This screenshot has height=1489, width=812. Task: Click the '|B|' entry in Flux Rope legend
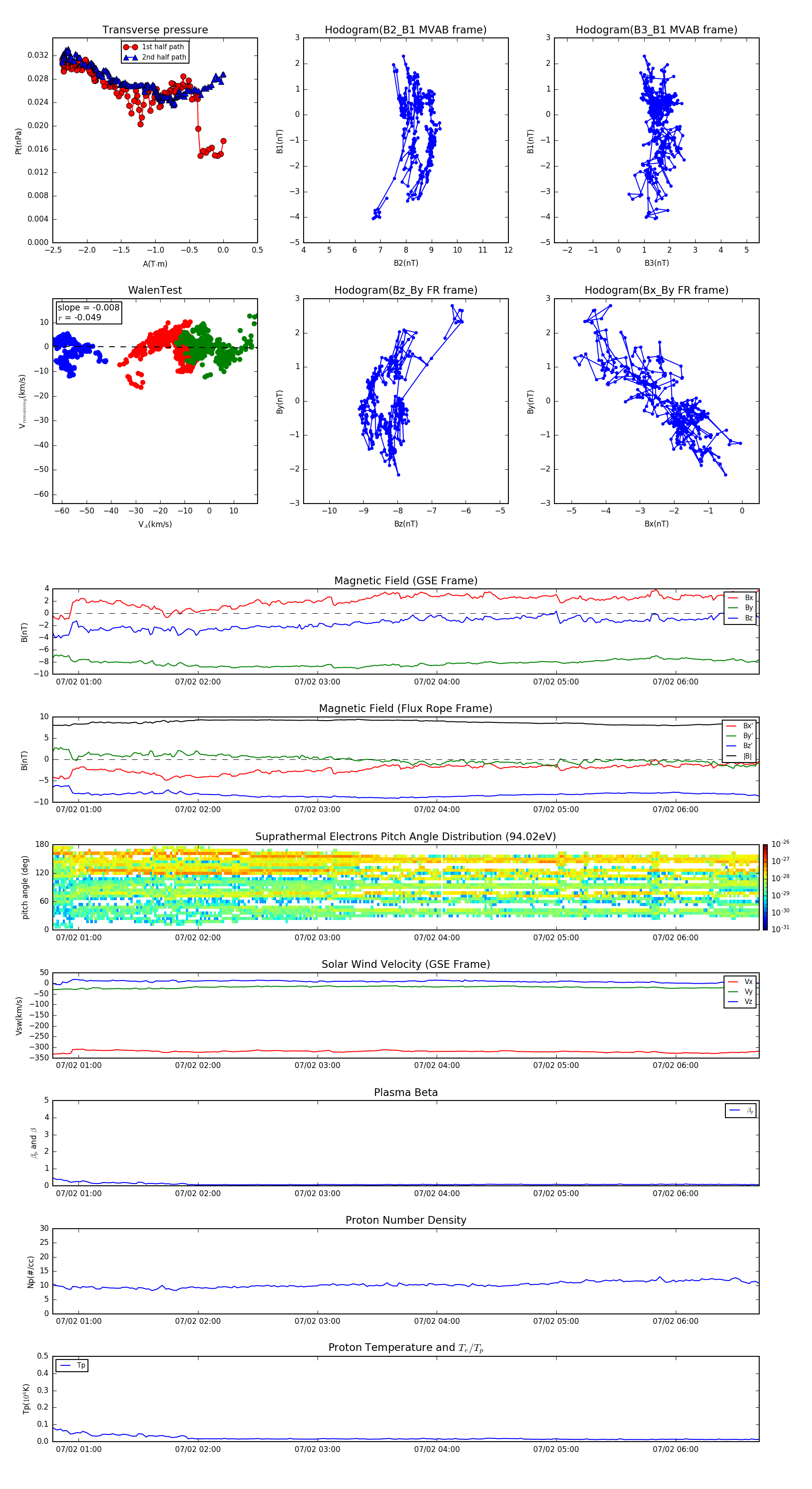coord(740,756)
